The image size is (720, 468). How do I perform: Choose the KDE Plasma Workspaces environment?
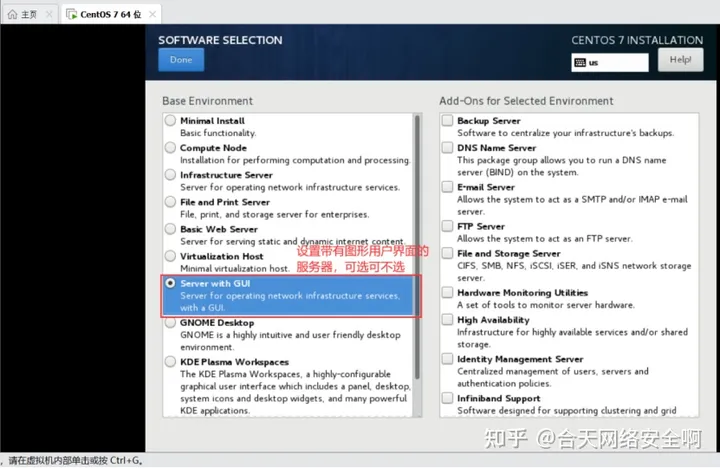coord(170,362)
